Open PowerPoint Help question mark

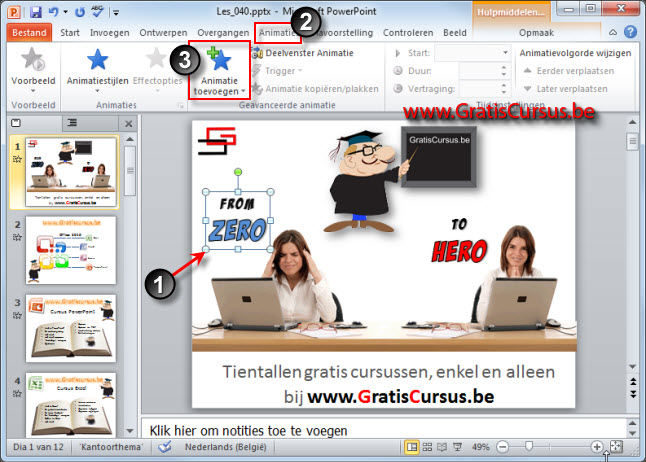[630, 32]
